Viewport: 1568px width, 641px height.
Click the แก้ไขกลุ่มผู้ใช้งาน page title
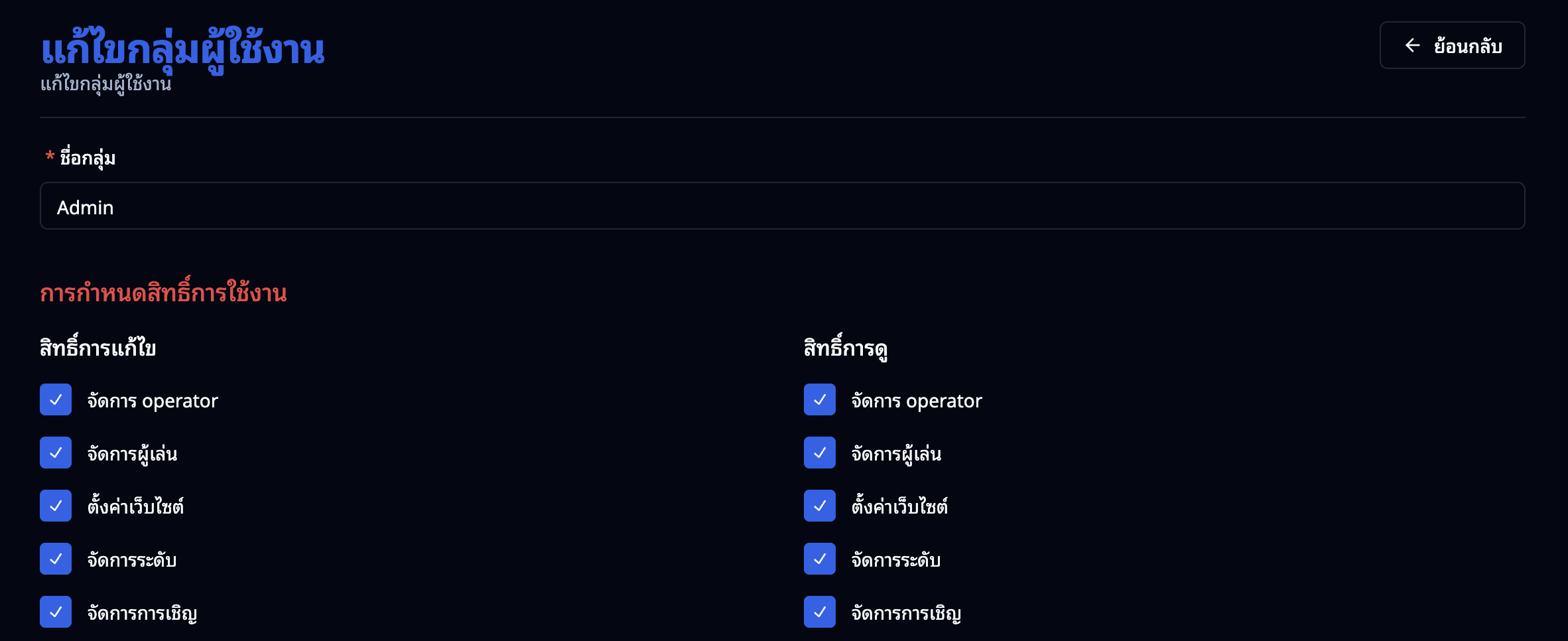point(182,50)
